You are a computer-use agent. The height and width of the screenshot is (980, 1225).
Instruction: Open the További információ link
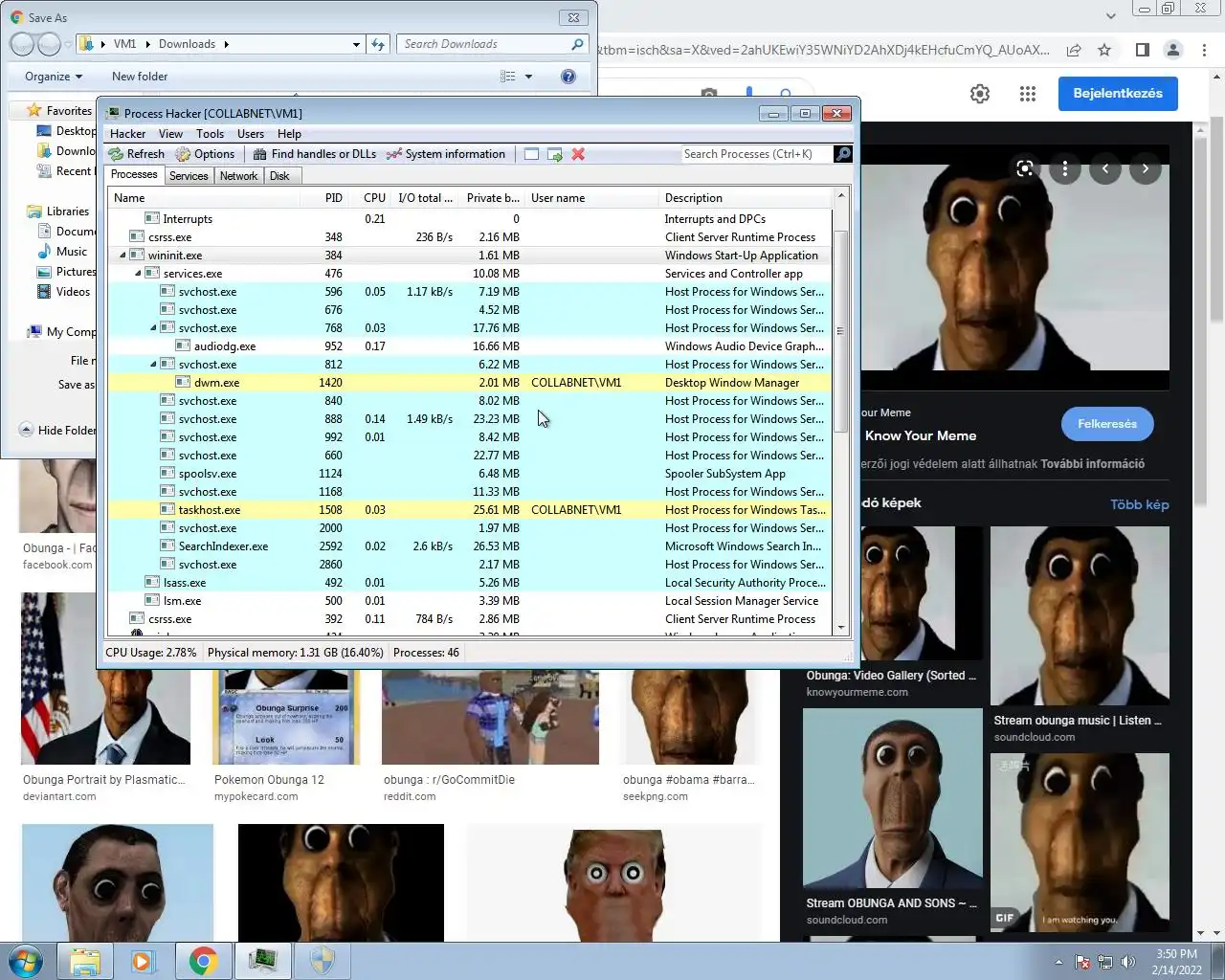pos(1093,464)
